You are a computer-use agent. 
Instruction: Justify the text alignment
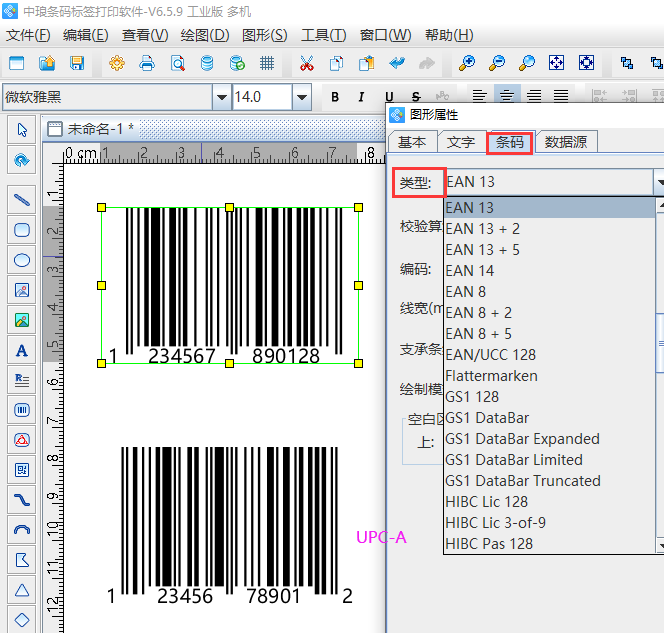(561, 96)
